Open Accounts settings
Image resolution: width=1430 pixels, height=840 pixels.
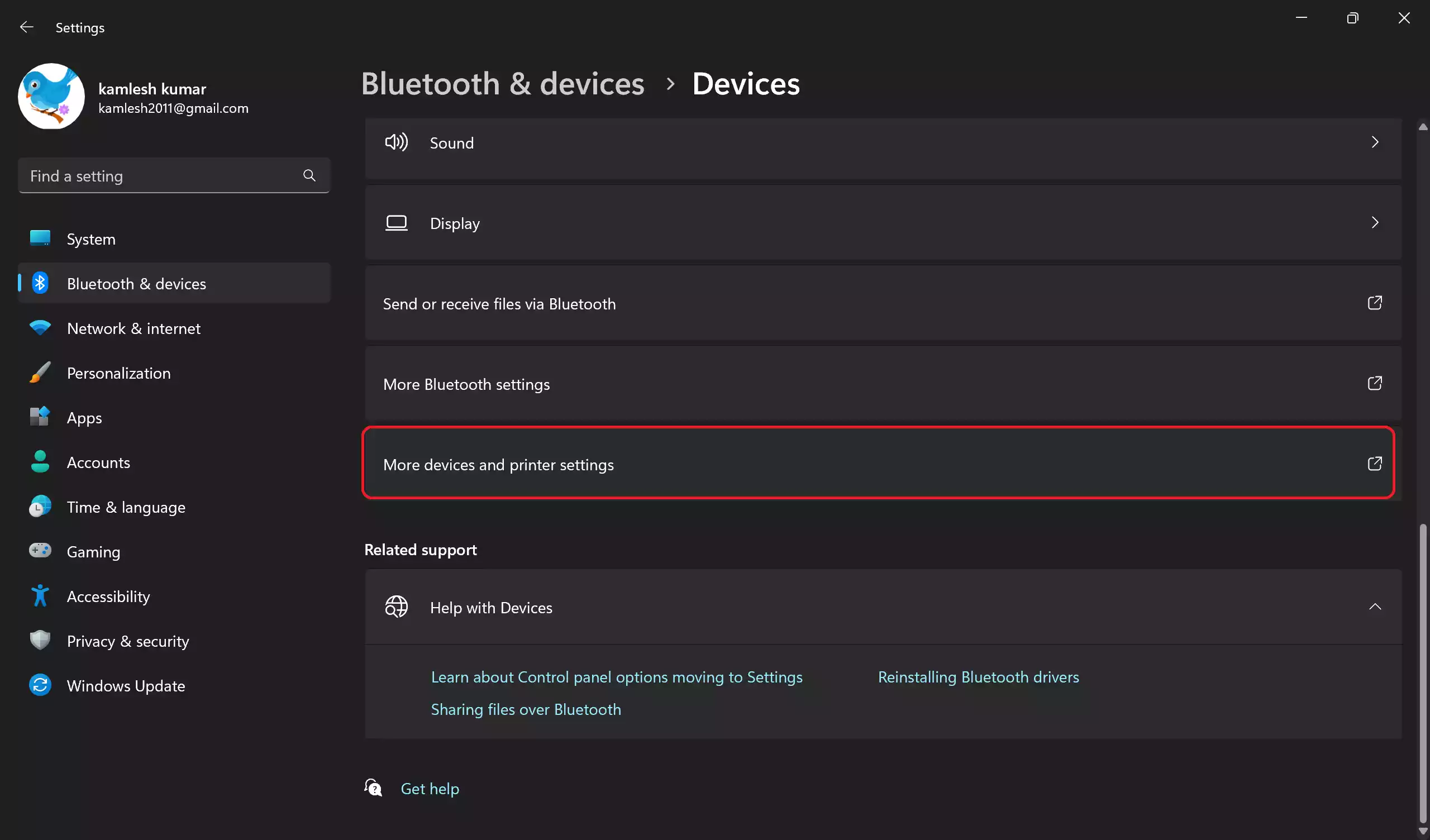pos(174,462)
